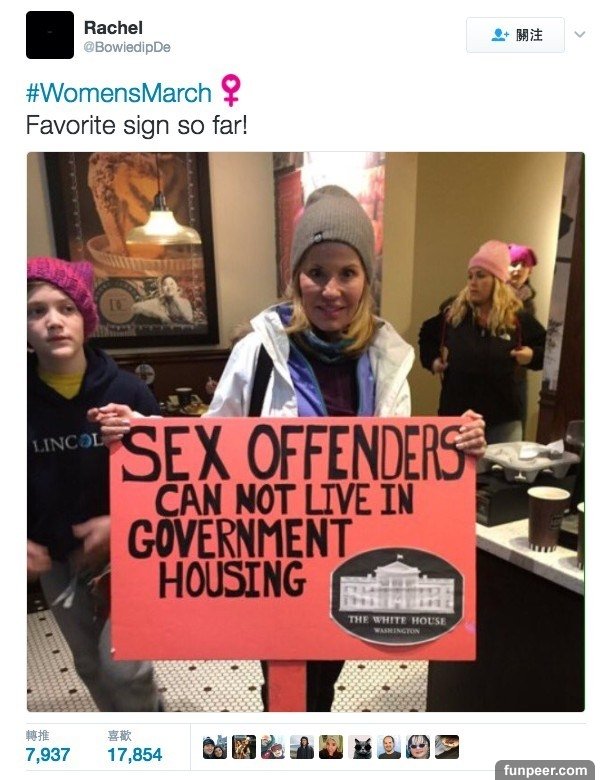Open the bald man liker avatar

[389, 747]
